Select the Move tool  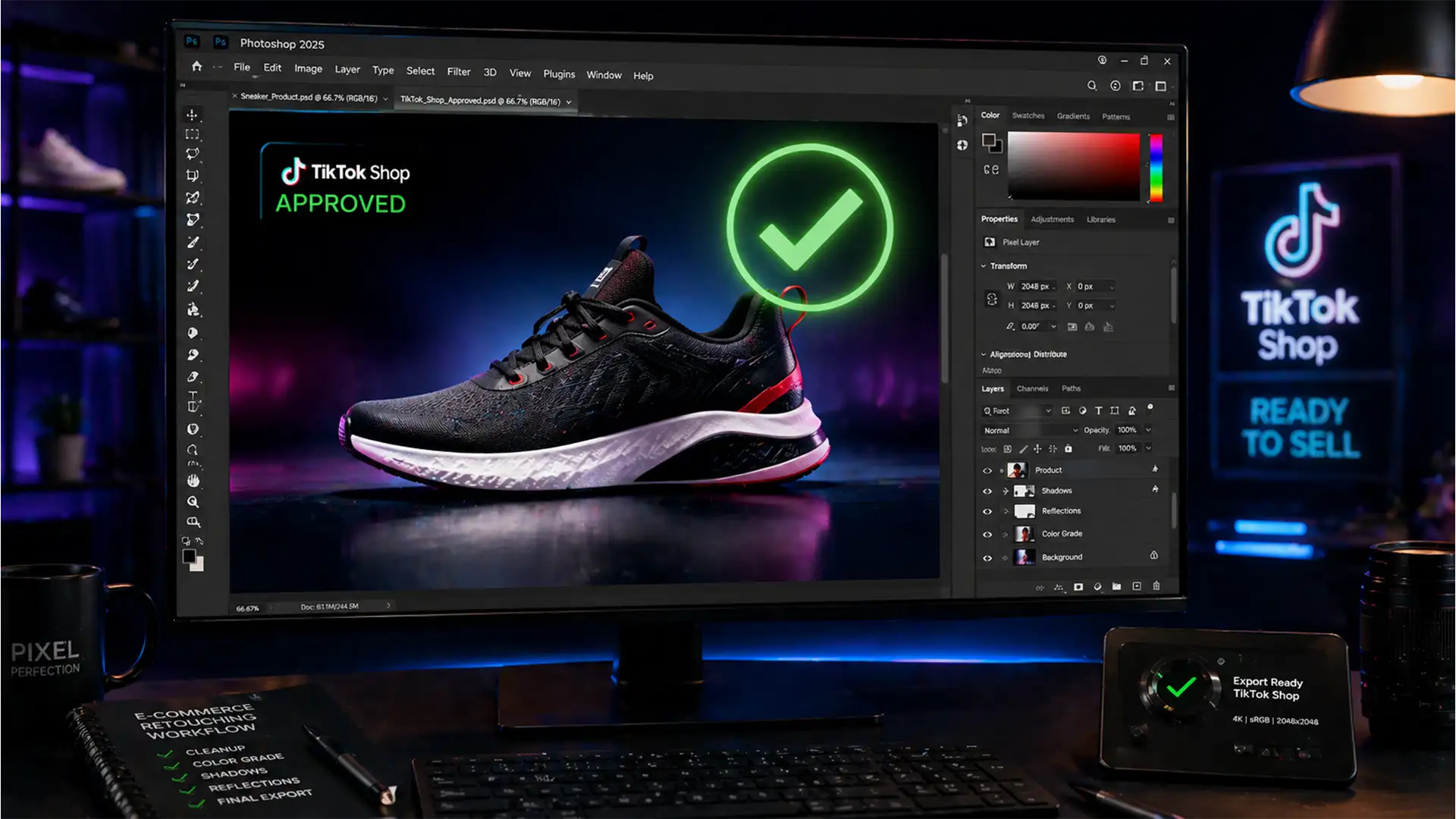(191, 116)
